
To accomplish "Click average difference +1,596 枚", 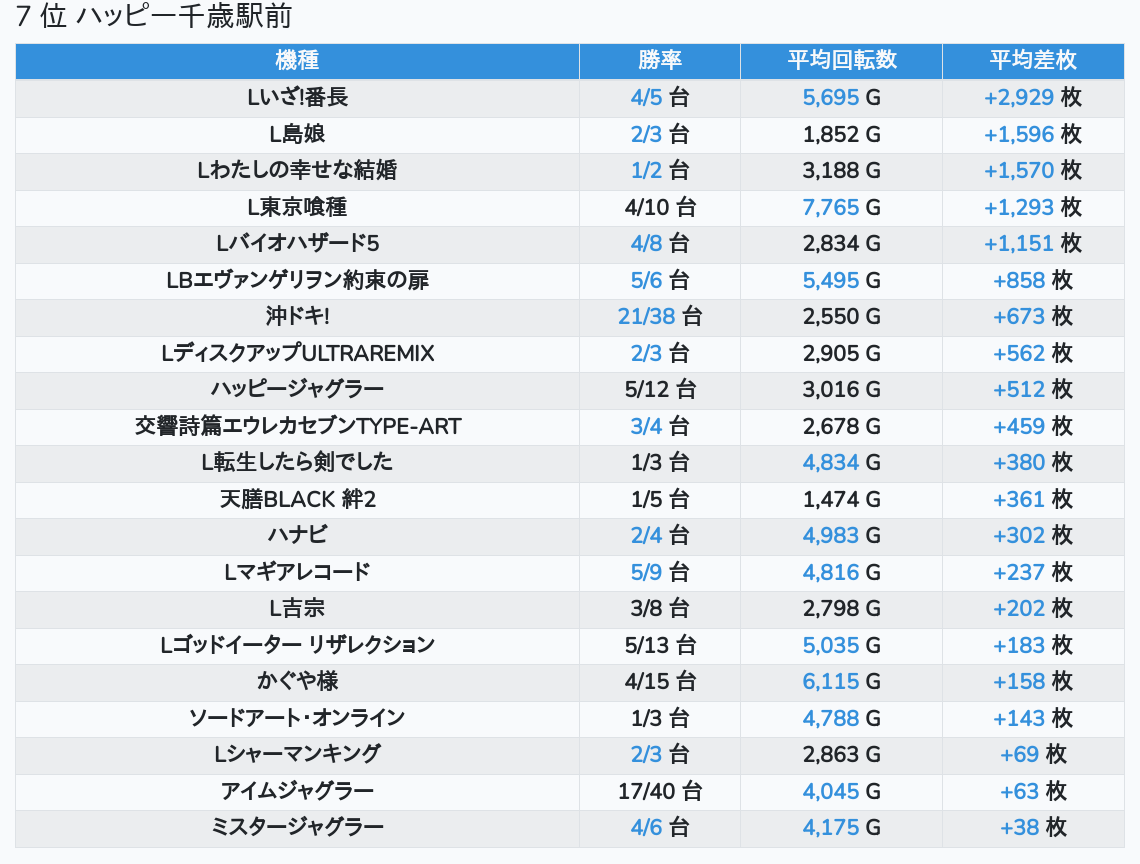I will [1032, 135].
